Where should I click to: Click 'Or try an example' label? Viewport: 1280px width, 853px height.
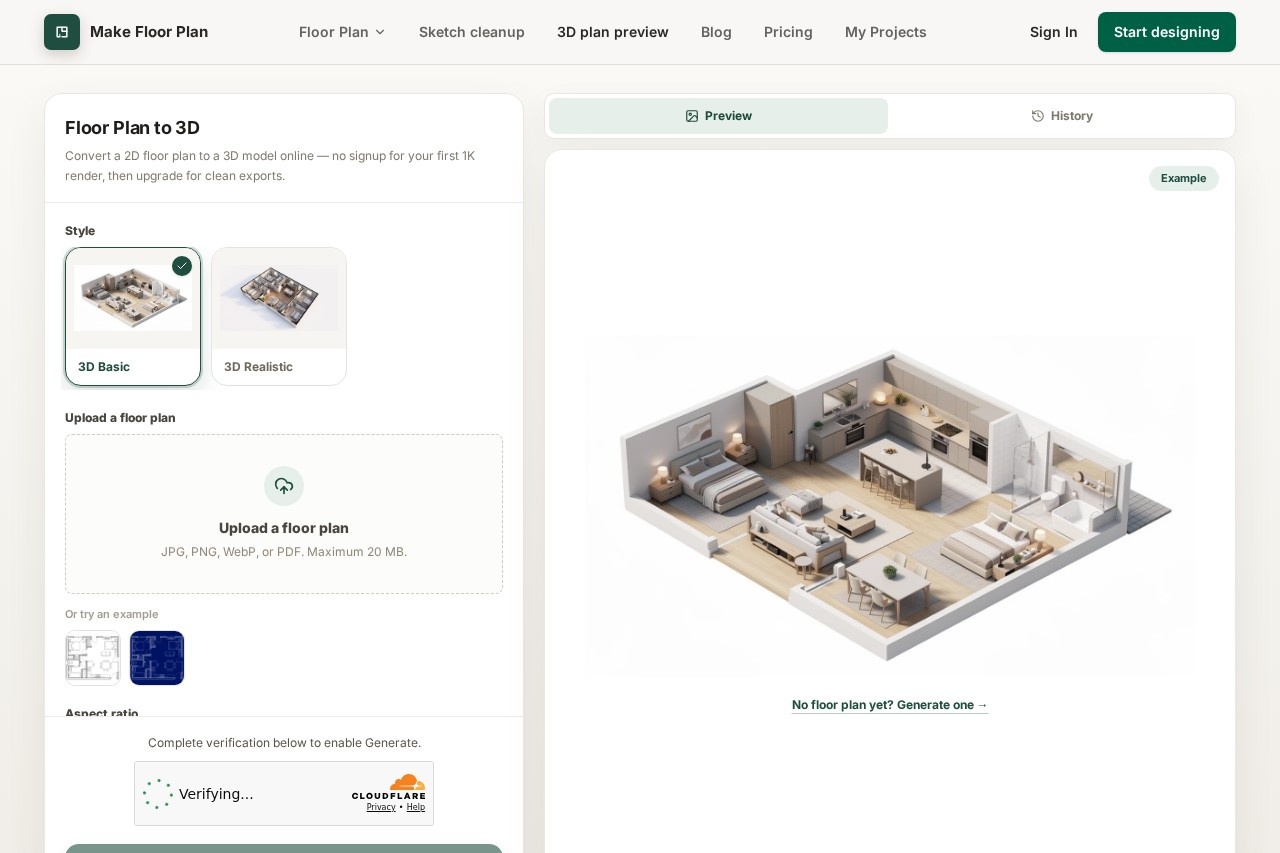pos(112,614)
